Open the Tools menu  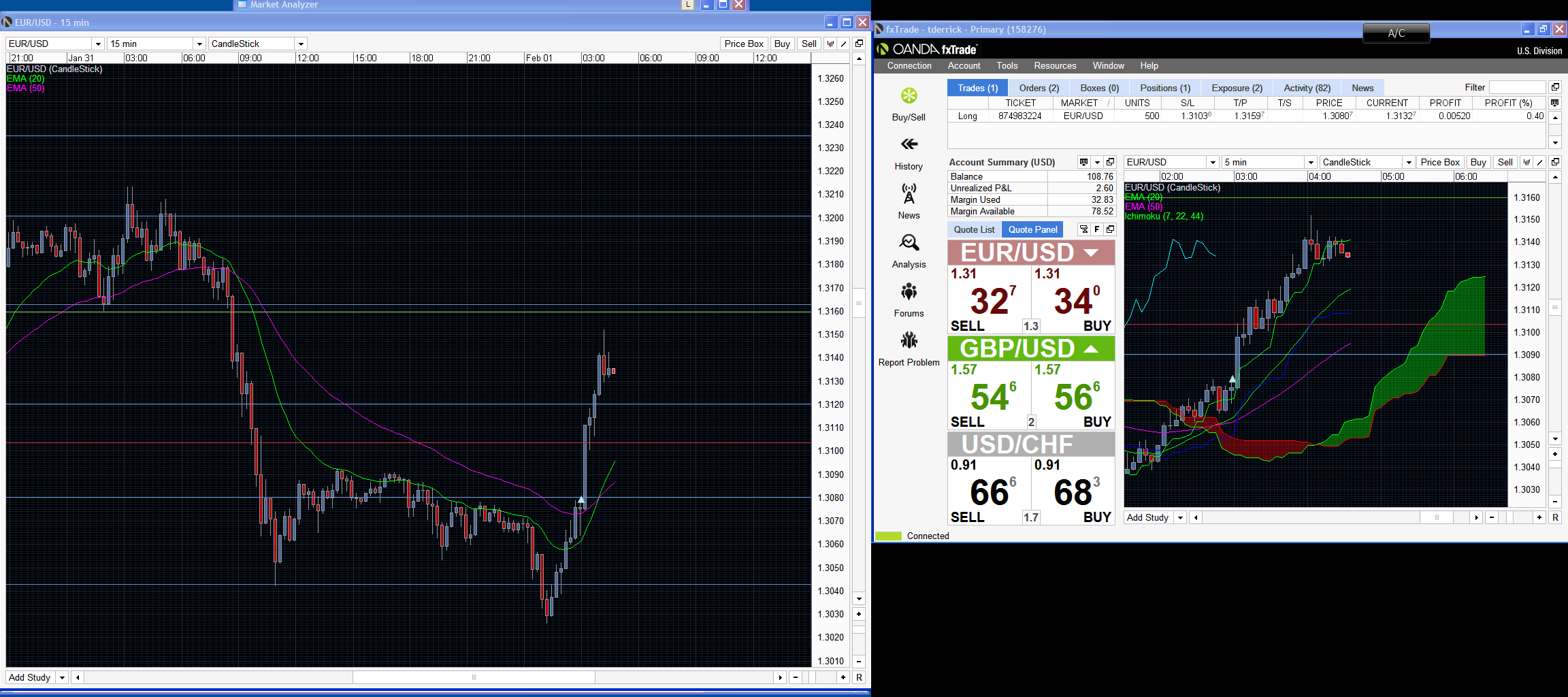1007,65
